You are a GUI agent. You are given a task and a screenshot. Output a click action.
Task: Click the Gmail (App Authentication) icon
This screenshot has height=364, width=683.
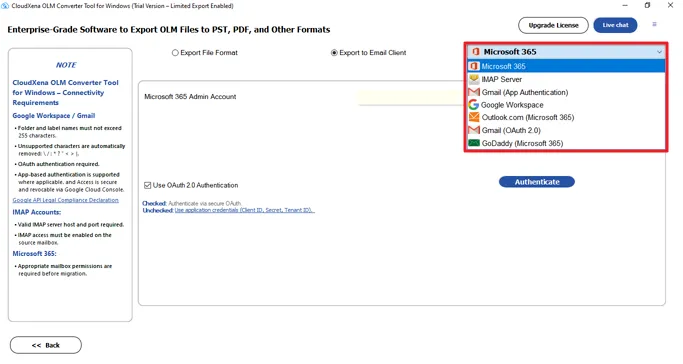tap(474, 92)
